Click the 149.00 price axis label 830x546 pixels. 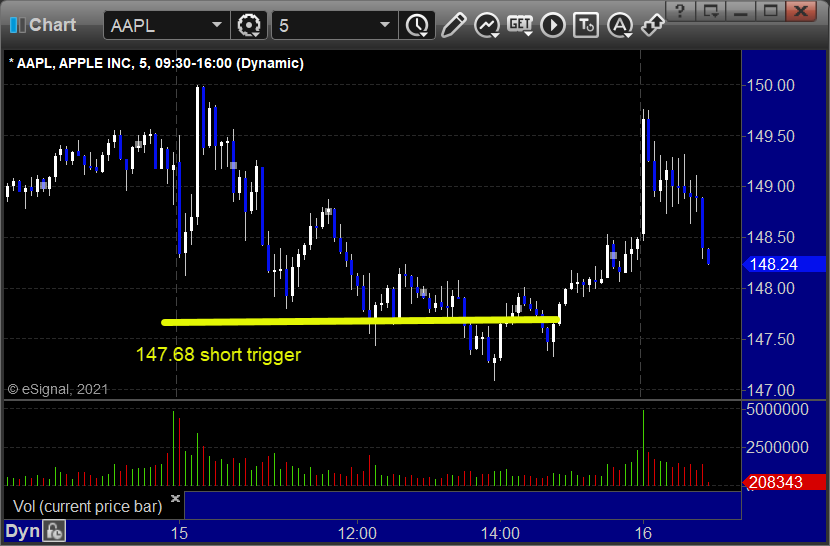tap(770, 186)
